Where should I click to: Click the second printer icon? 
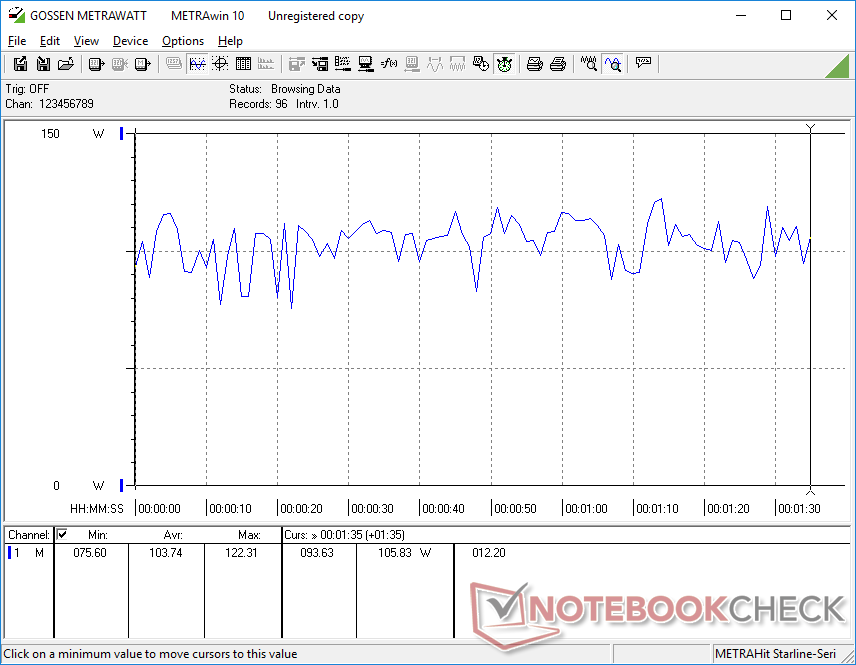point(557,64)
